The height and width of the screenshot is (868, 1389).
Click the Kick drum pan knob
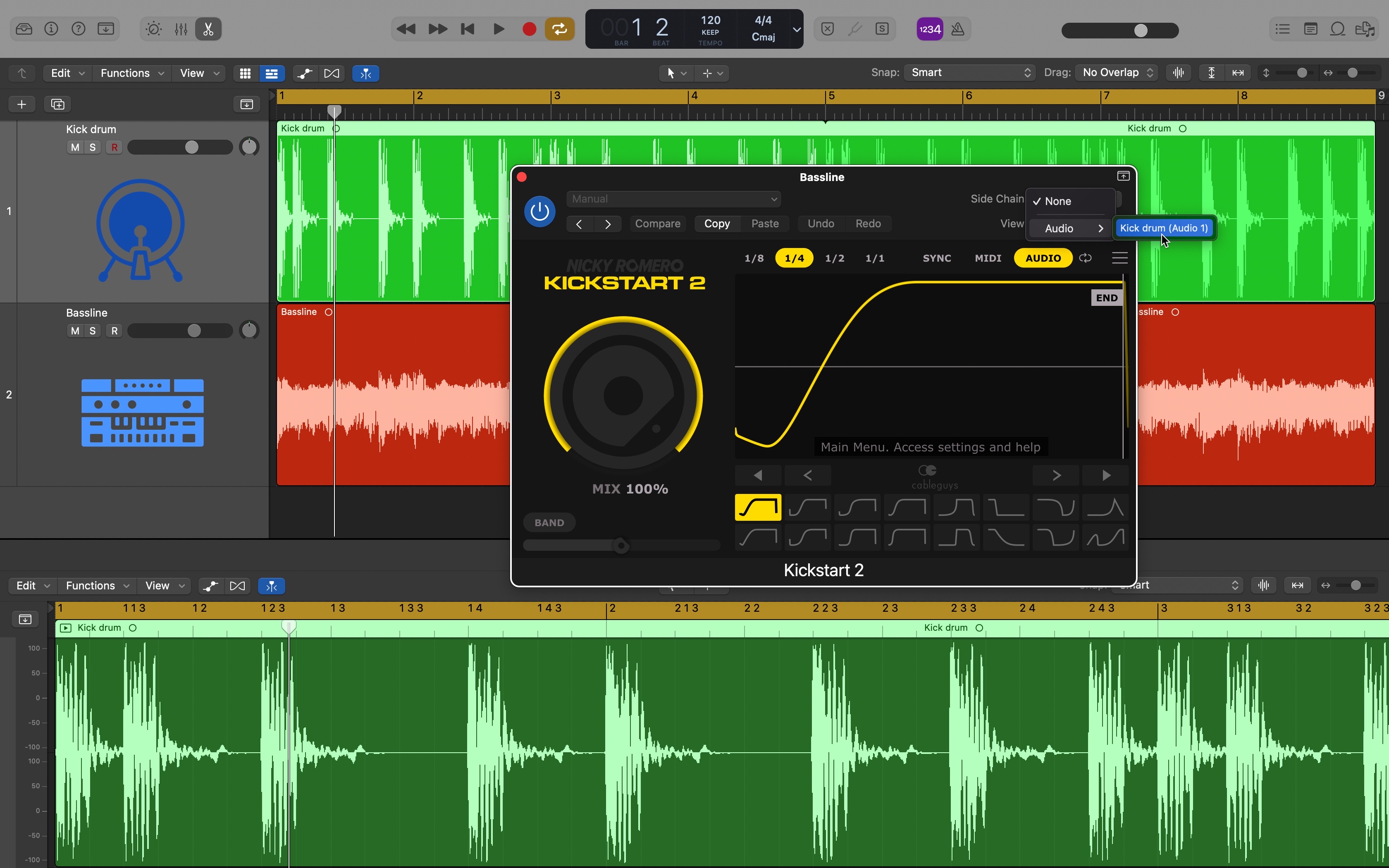coord(249,147)
